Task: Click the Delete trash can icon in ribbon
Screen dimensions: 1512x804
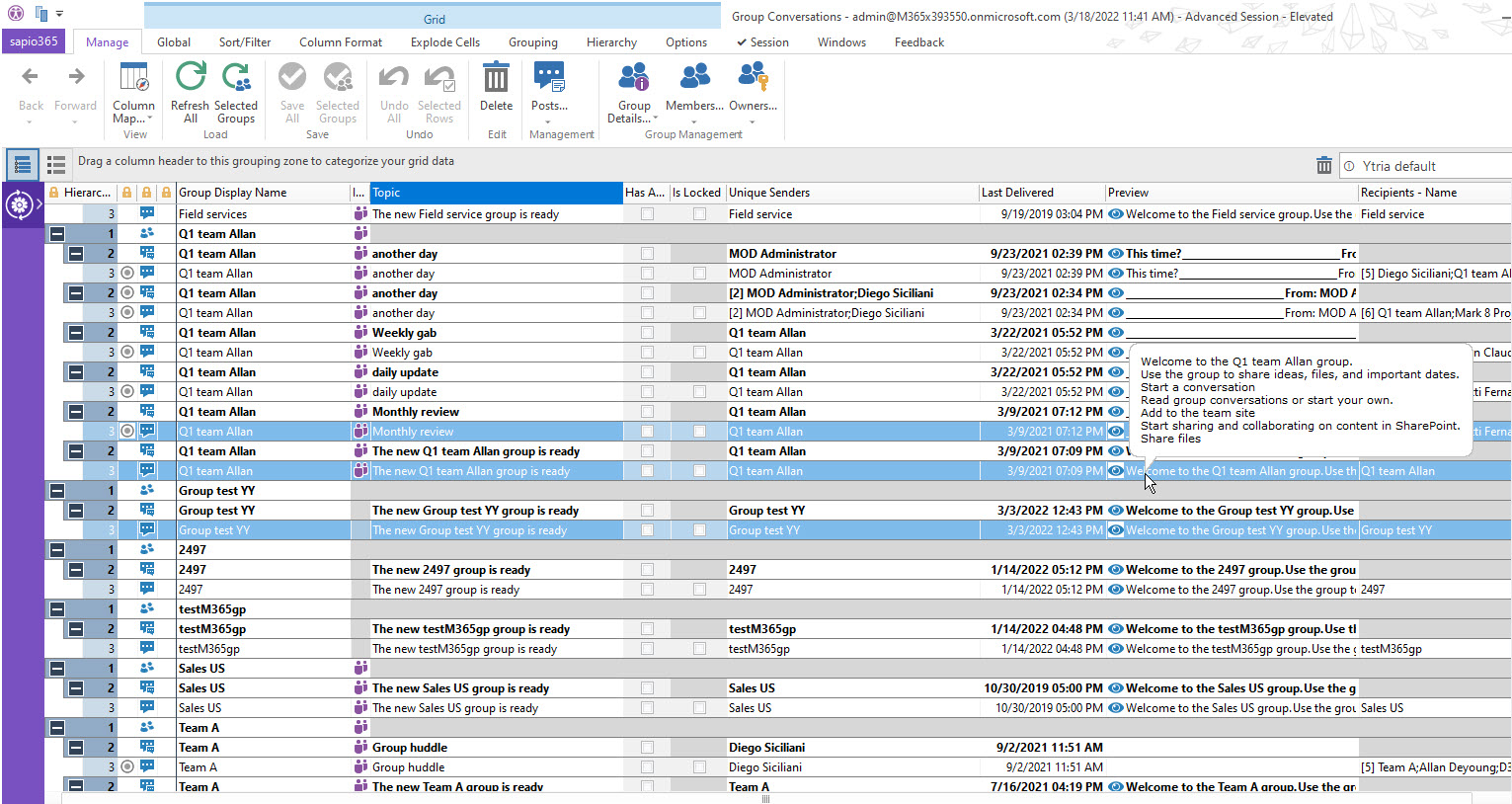Action: point(496,79)
